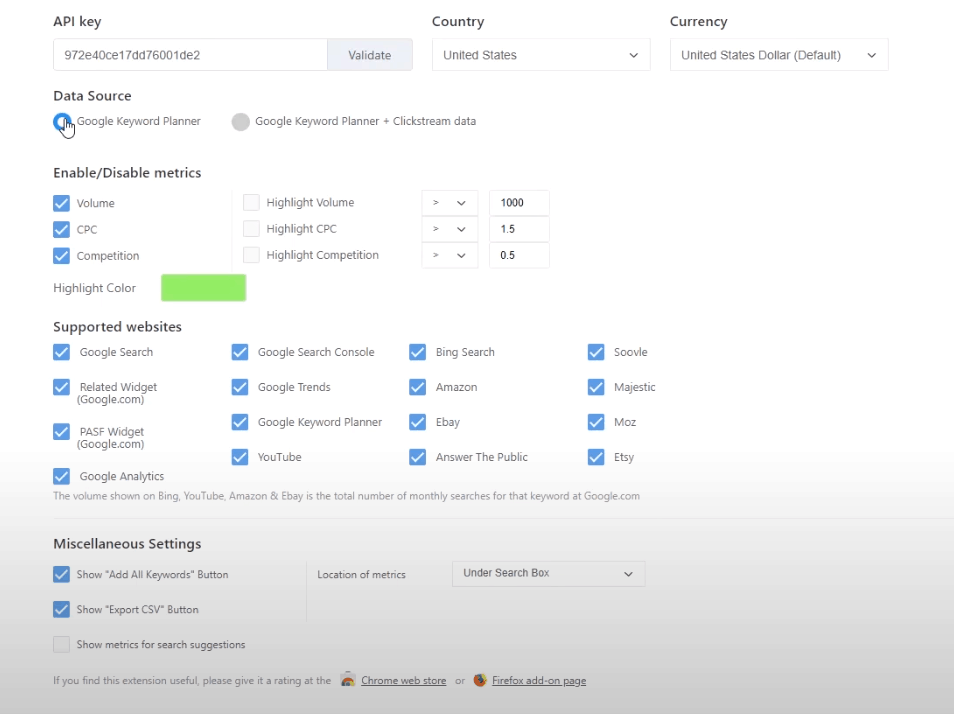Image resolution: width=954 pixels, height=714 pixels.
Task: Toggle YouTube supported website checkbox
Action: tap(240, 457)
